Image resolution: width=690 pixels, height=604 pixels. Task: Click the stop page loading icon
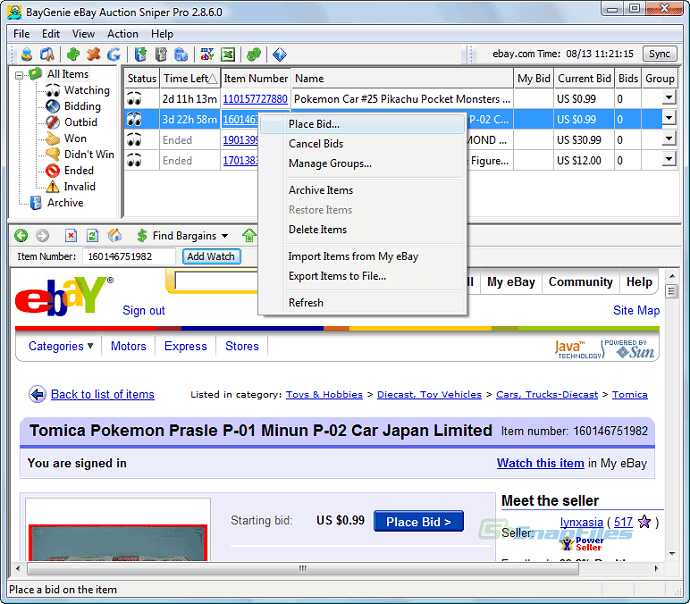point(71,236)
